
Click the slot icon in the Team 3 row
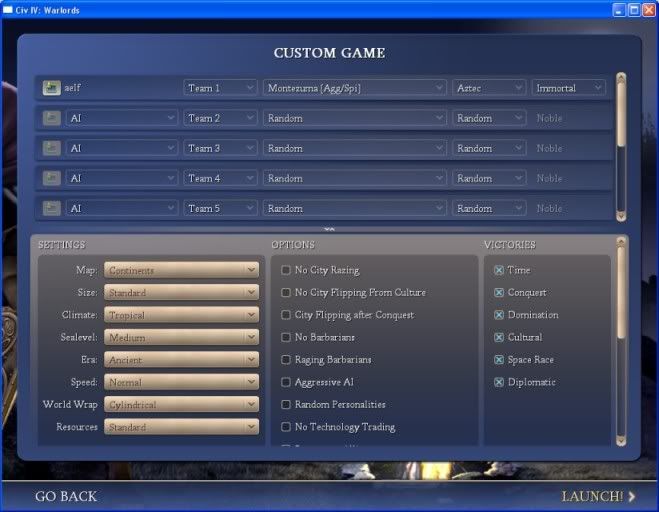coord(52,148)
